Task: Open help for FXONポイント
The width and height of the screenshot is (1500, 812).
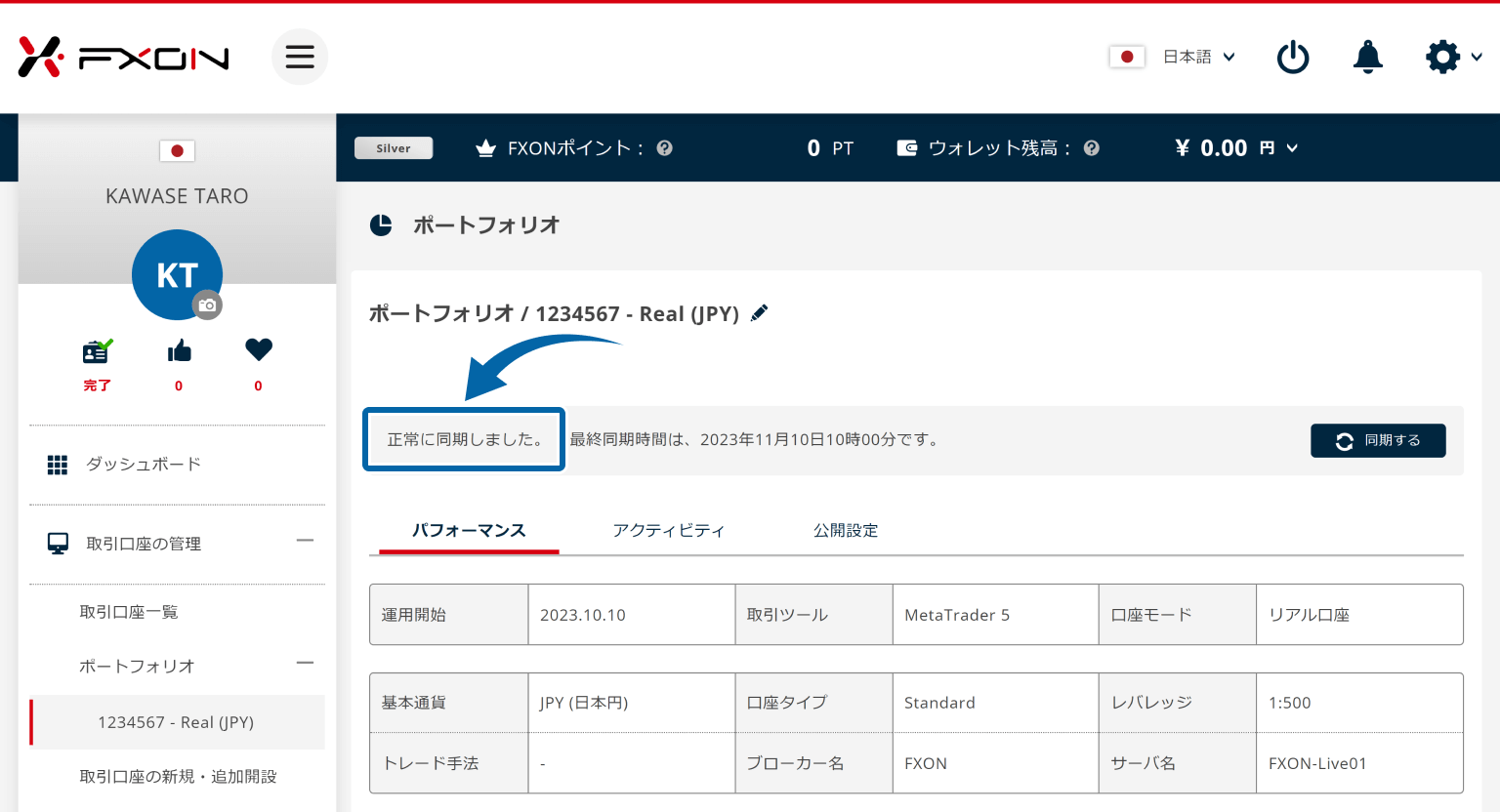Action: click(x=665, y=148)
